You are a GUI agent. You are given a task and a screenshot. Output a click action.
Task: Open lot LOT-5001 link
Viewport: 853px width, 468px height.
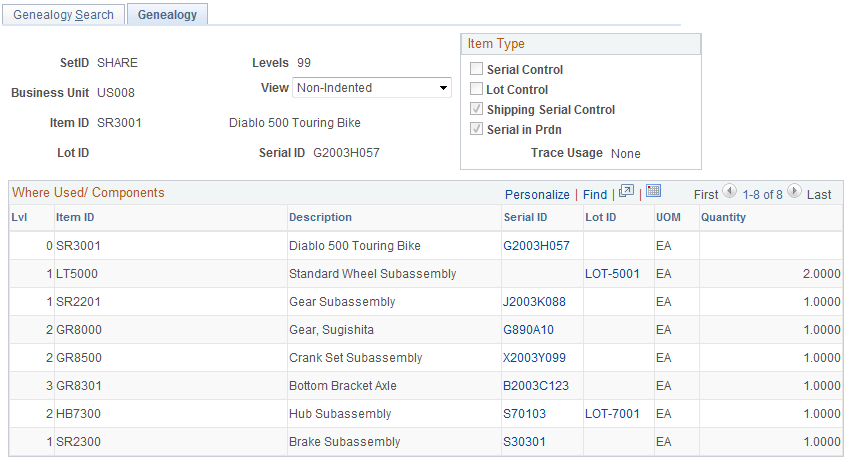(x=612, y=274)
